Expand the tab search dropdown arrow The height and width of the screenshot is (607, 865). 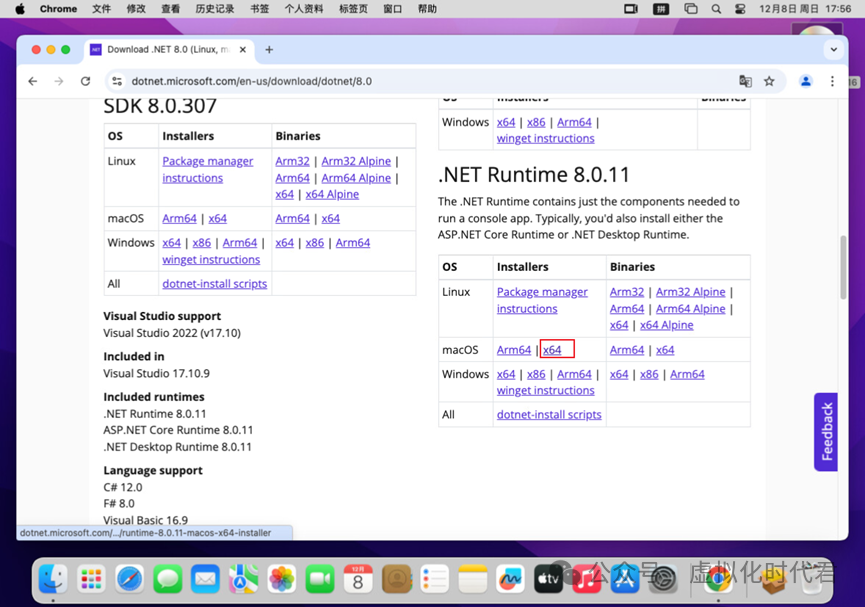coord(834,50)
